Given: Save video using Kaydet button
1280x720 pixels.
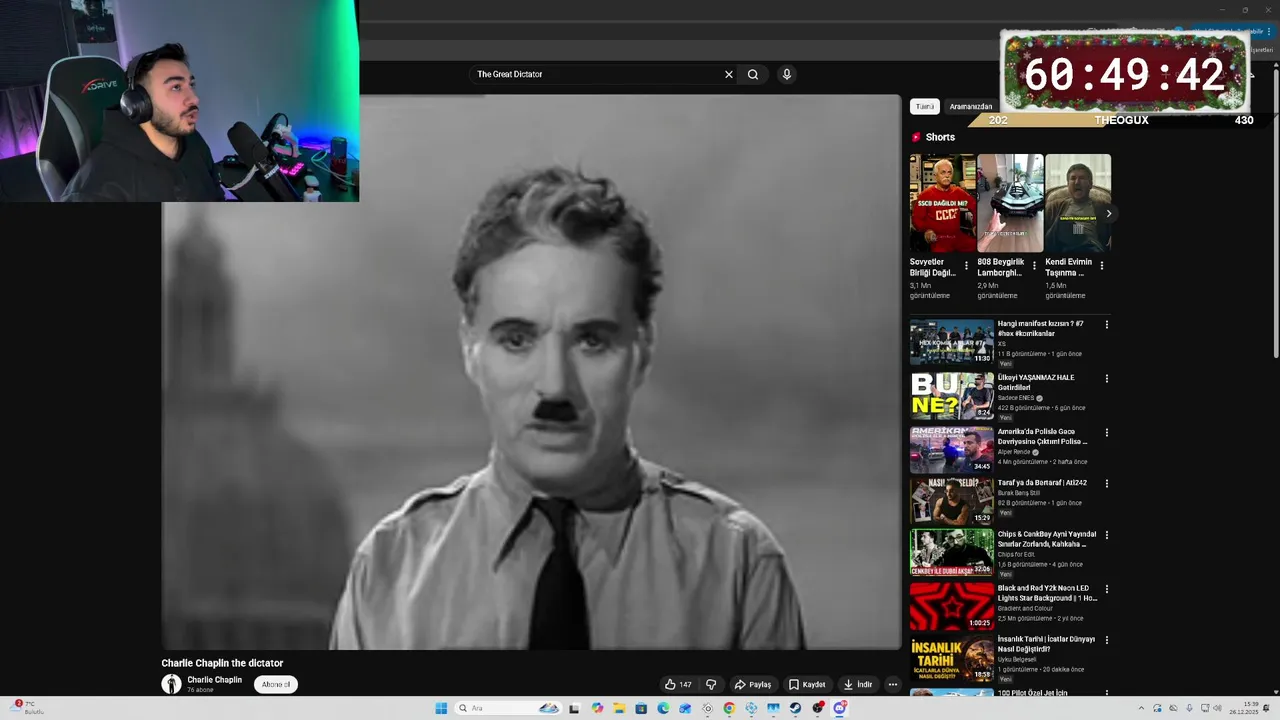Looking at the screenshot, I should [x=807, y=685].
